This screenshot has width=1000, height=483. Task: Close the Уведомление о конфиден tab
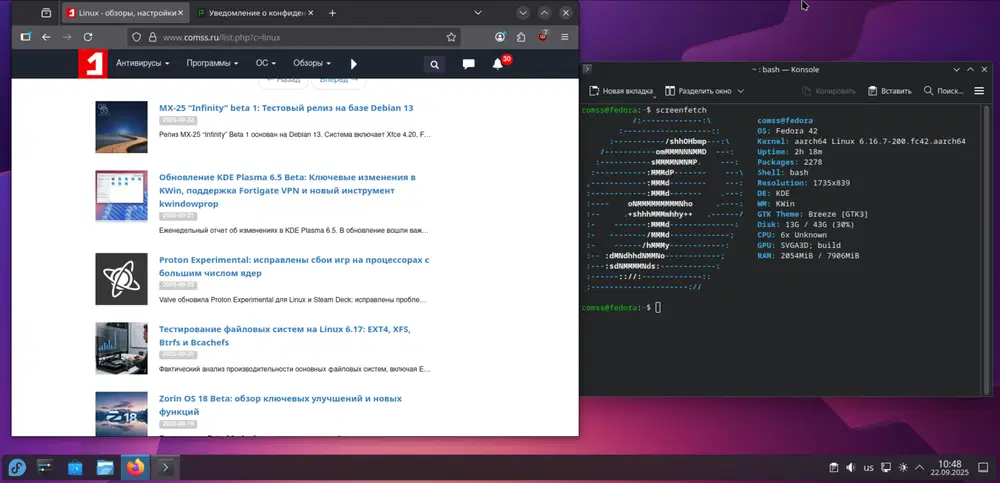pyautogui.click(x=311, y=13)
